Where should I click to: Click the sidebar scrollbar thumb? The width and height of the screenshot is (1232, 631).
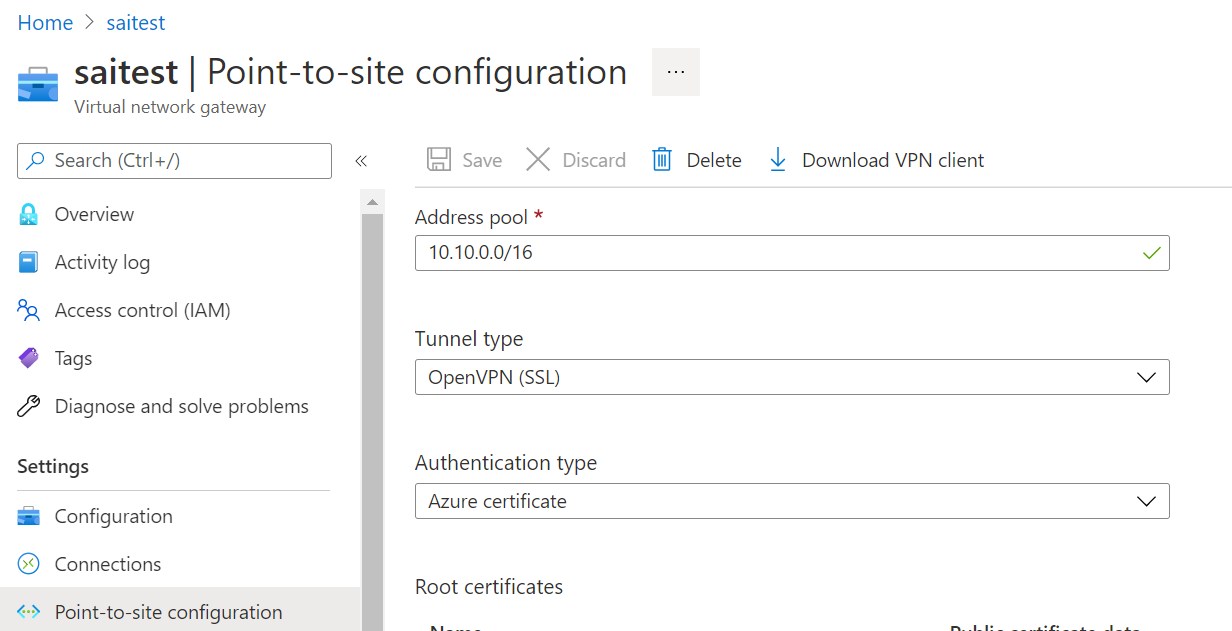click(x=372, y=421)
